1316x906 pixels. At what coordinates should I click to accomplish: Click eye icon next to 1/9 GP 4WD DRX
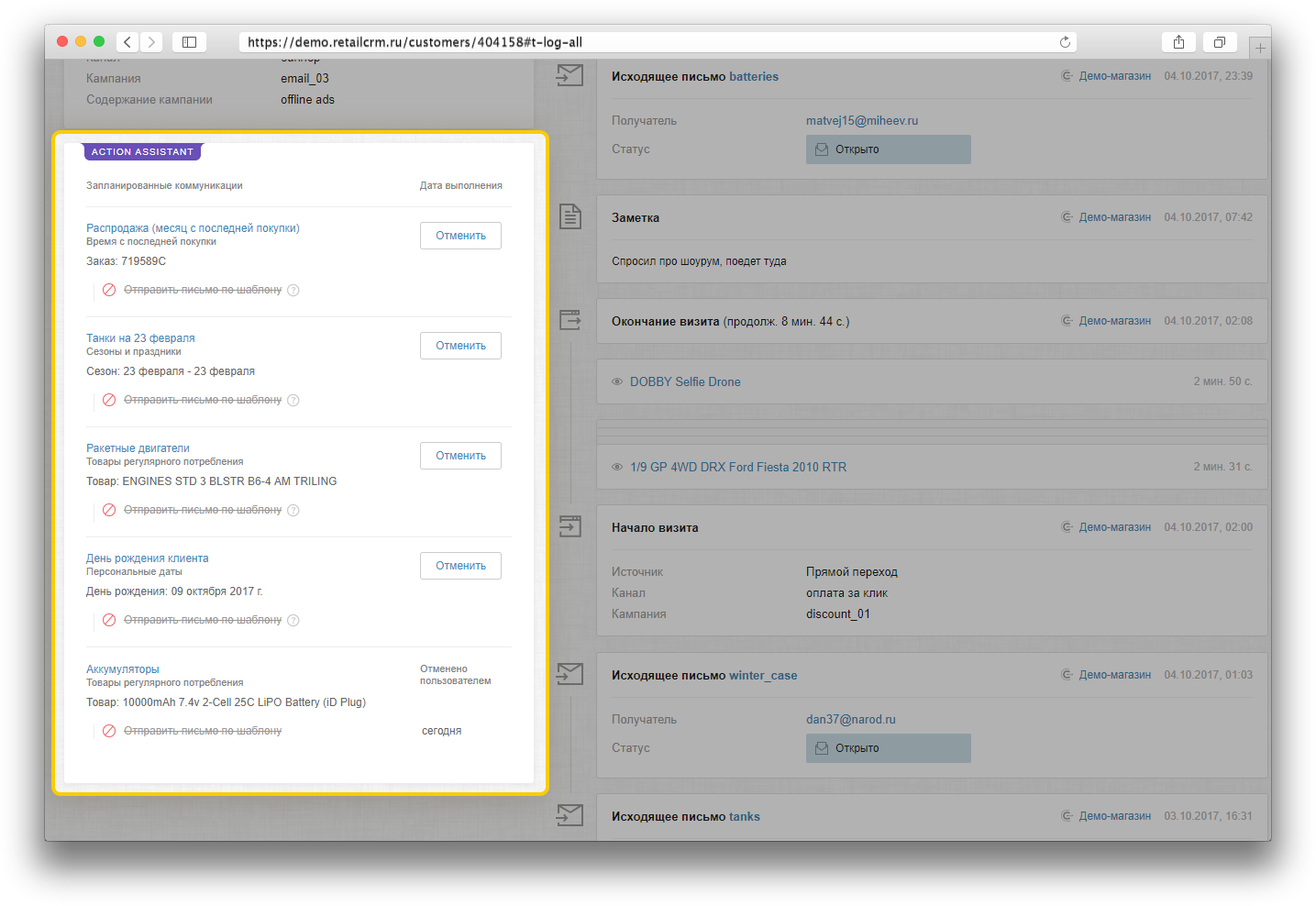(x=617, y=467)
